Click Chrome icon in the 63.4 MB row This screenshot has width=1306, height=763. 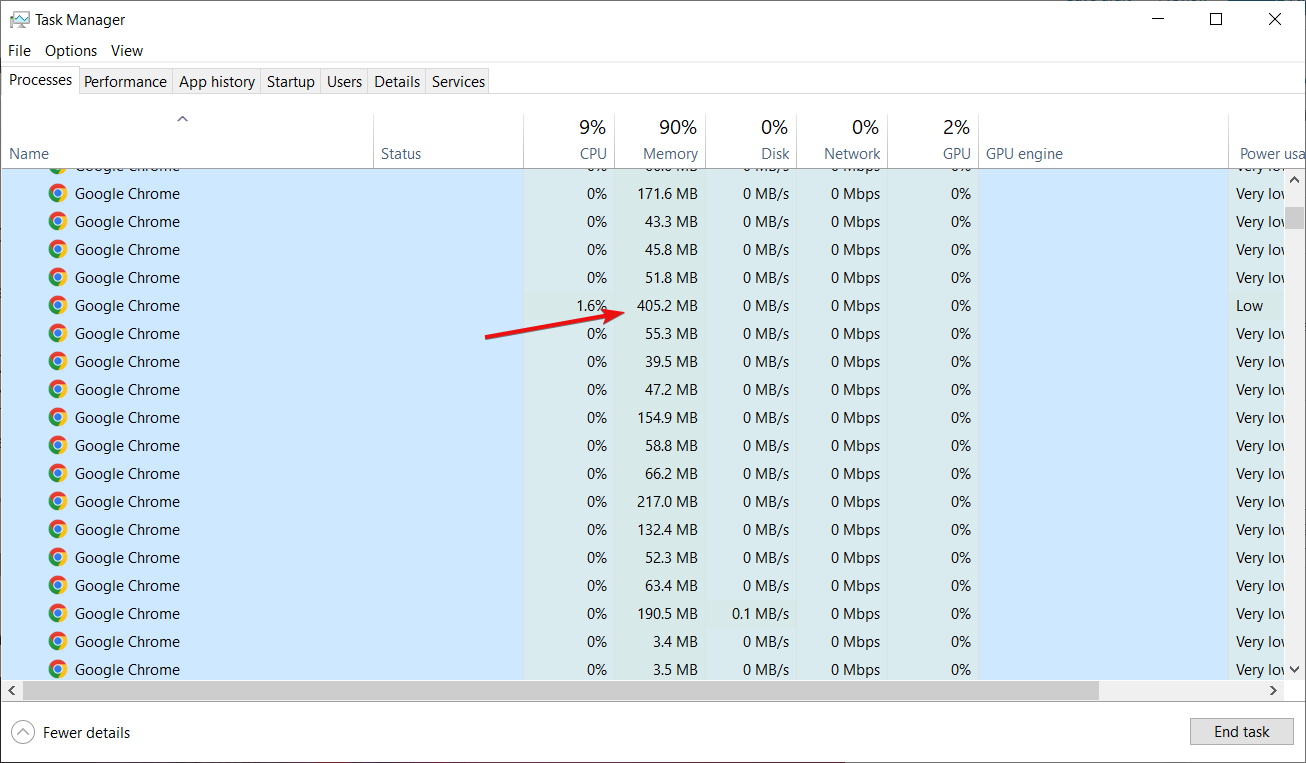(58, 586)
